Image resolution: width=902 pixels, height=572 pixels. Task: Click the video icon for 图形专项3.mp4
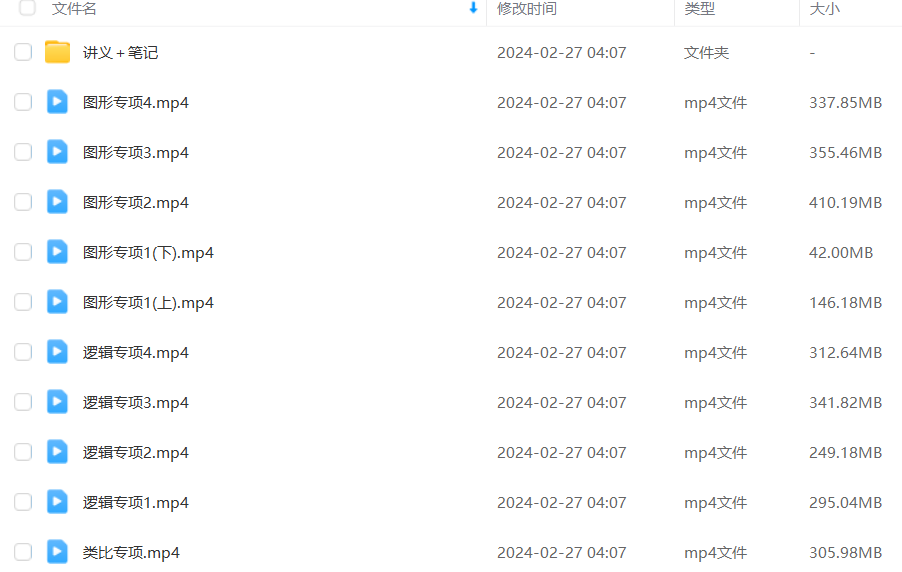[57, 152]
